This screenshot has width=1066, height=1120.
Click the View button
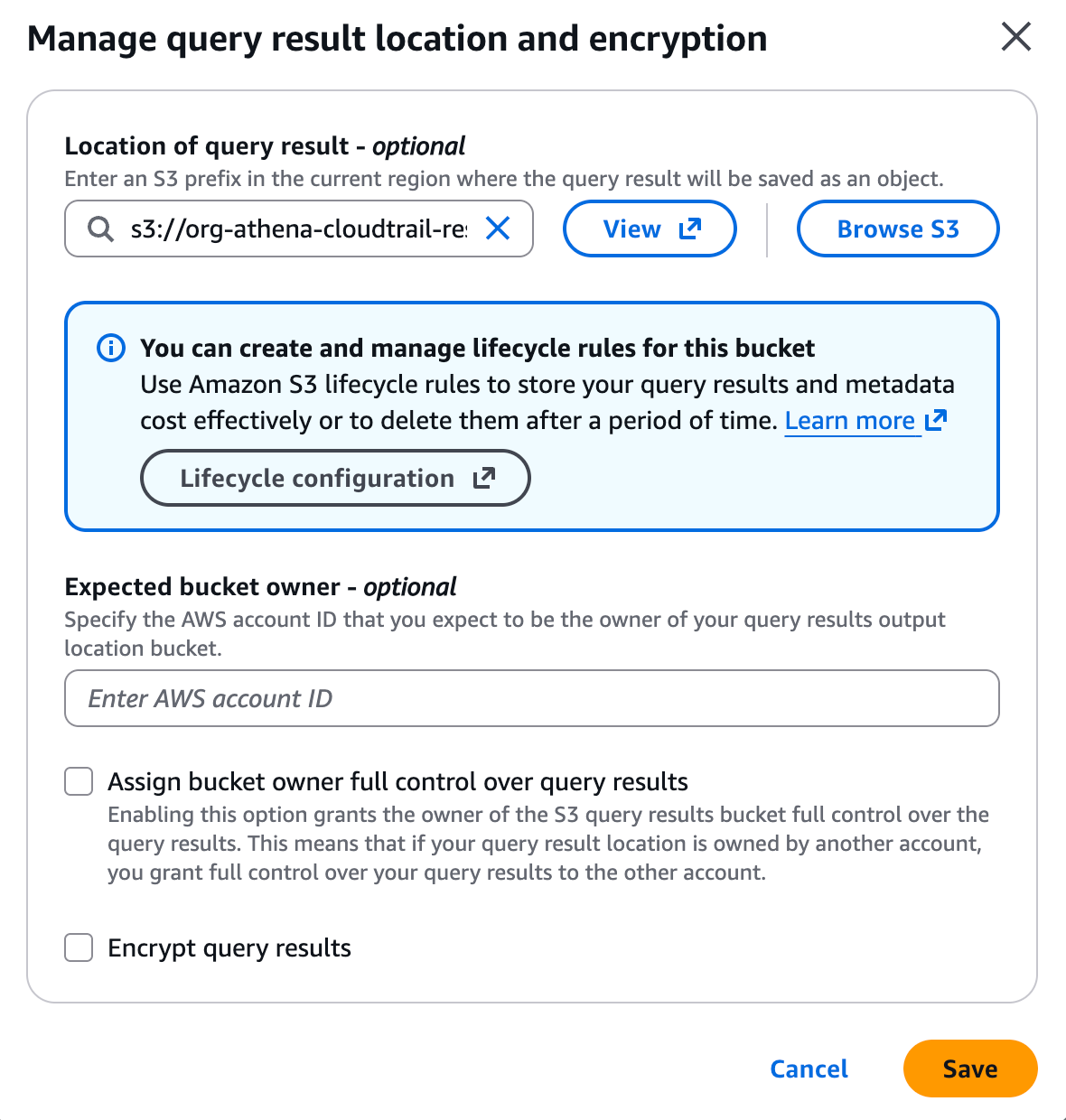[x=650, y=229]
